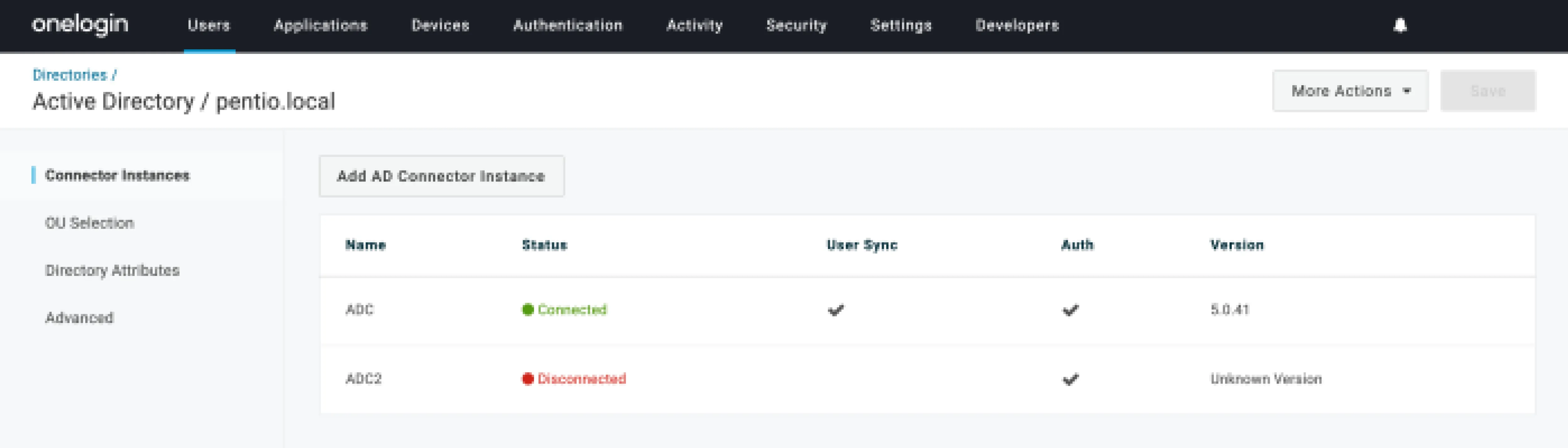Open the Developers menu

point(1016,26)
